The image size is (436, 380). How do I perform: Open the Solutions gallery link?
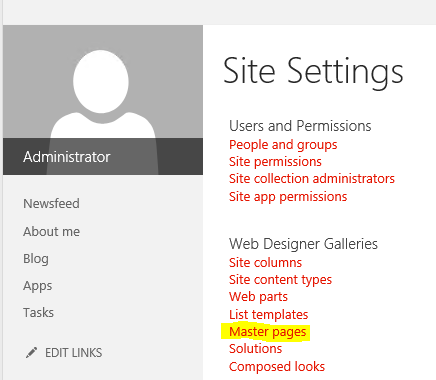(x=255, y=349)
